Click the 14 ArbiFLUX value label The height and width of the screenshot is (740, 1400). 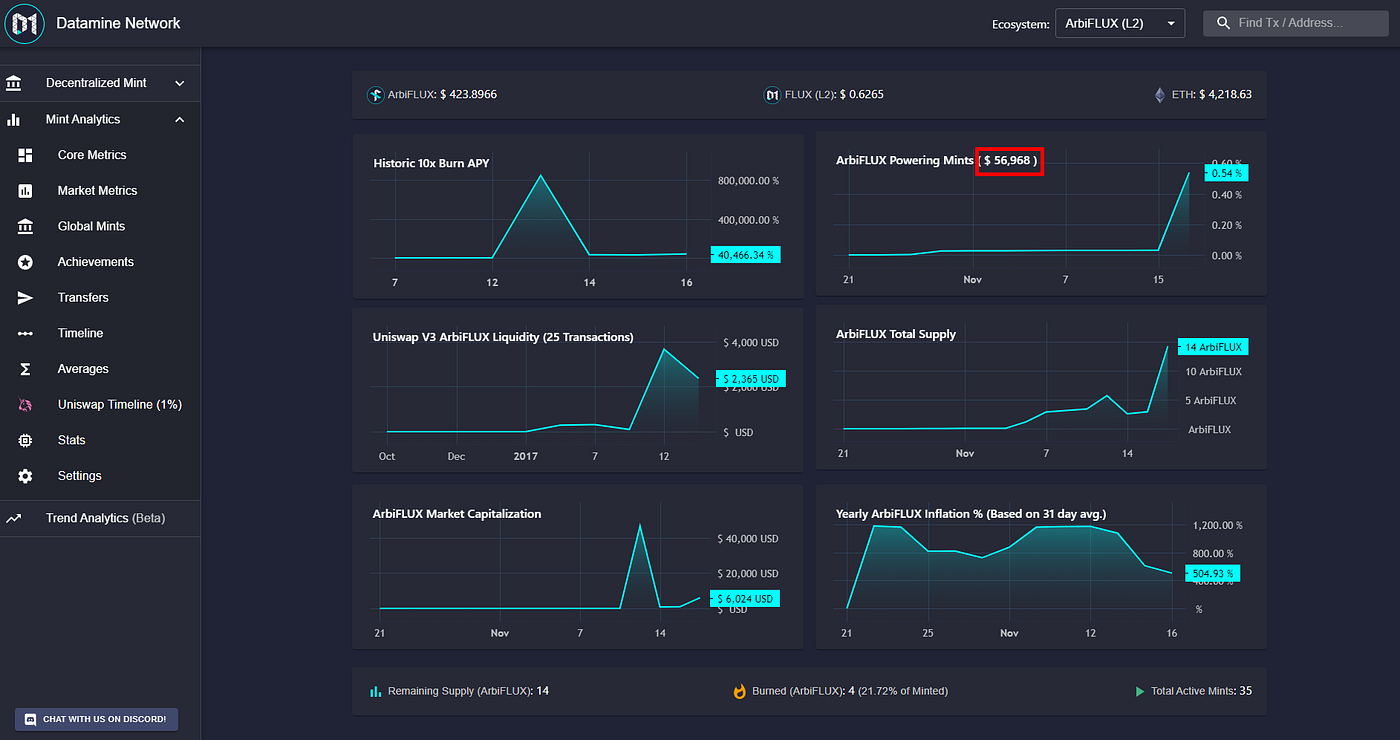point(1213,347)
